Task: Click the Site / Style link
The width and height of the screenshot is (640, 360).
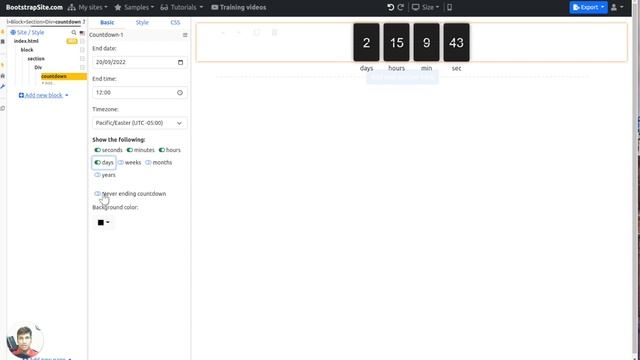Action: [30, 32]
